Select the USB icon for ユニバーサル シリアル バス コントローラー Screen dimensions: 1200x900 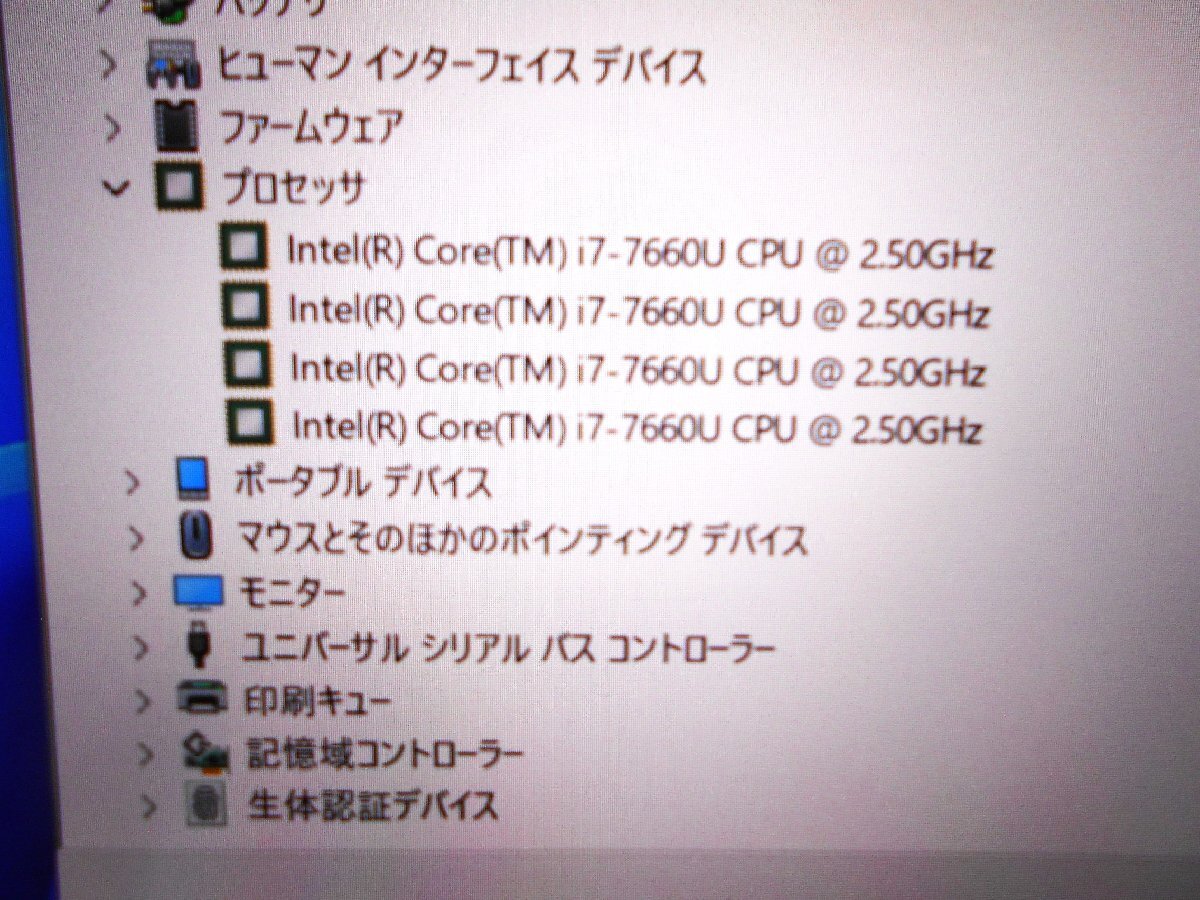click(x=199, y=645)
